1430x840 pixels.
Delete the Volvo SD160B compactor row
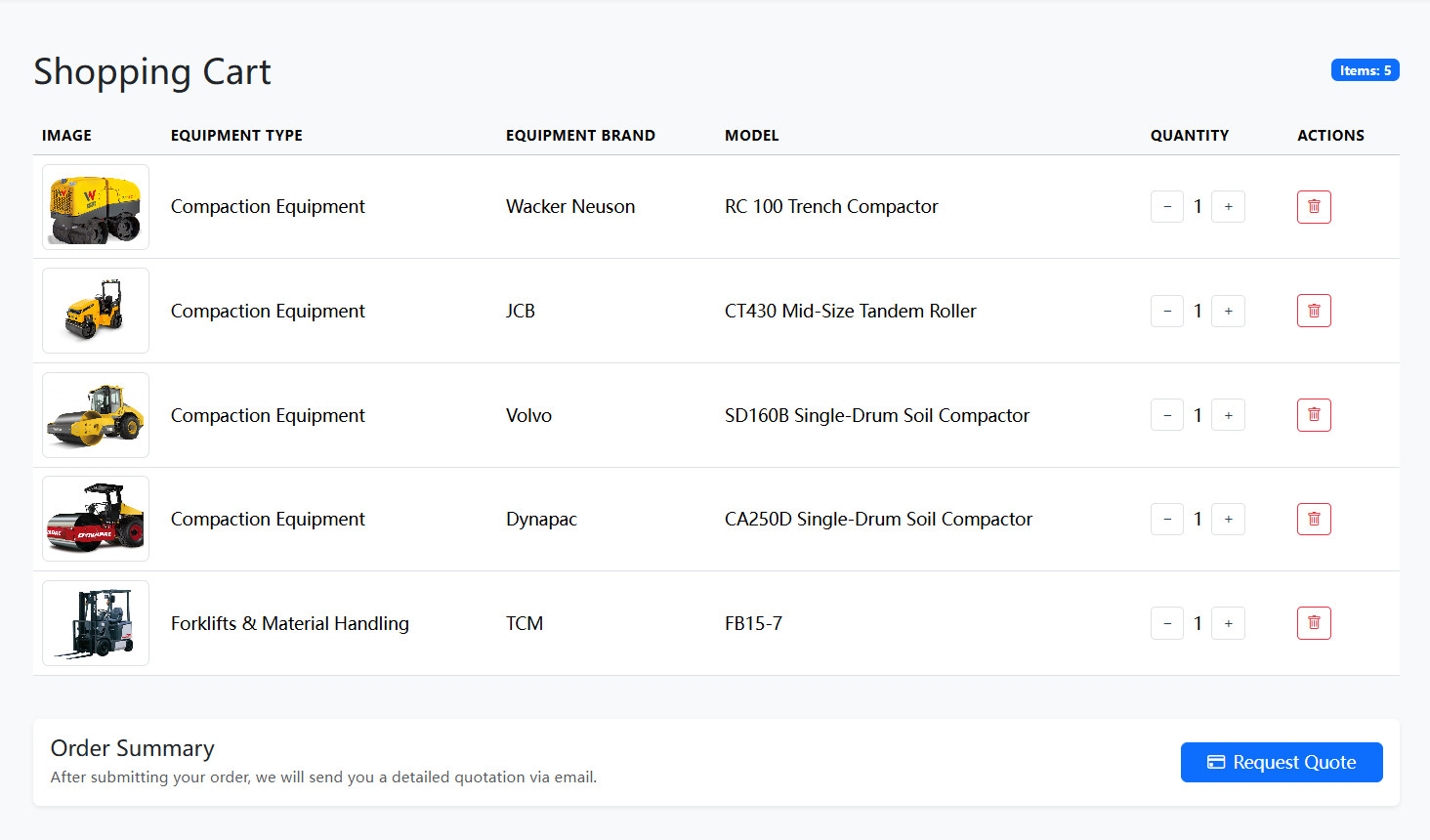(x=1314, y=415)
